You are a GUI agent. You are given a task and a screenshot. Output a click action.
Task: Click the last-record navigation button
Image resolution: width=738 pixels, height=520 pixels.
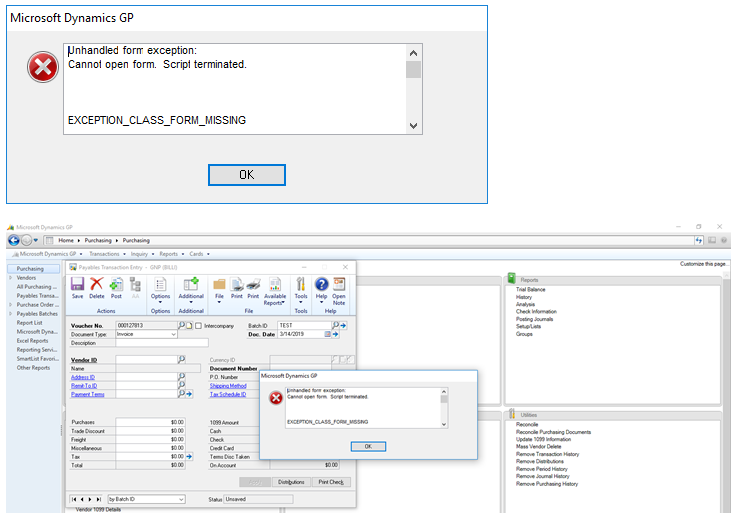tap(98, 499)
